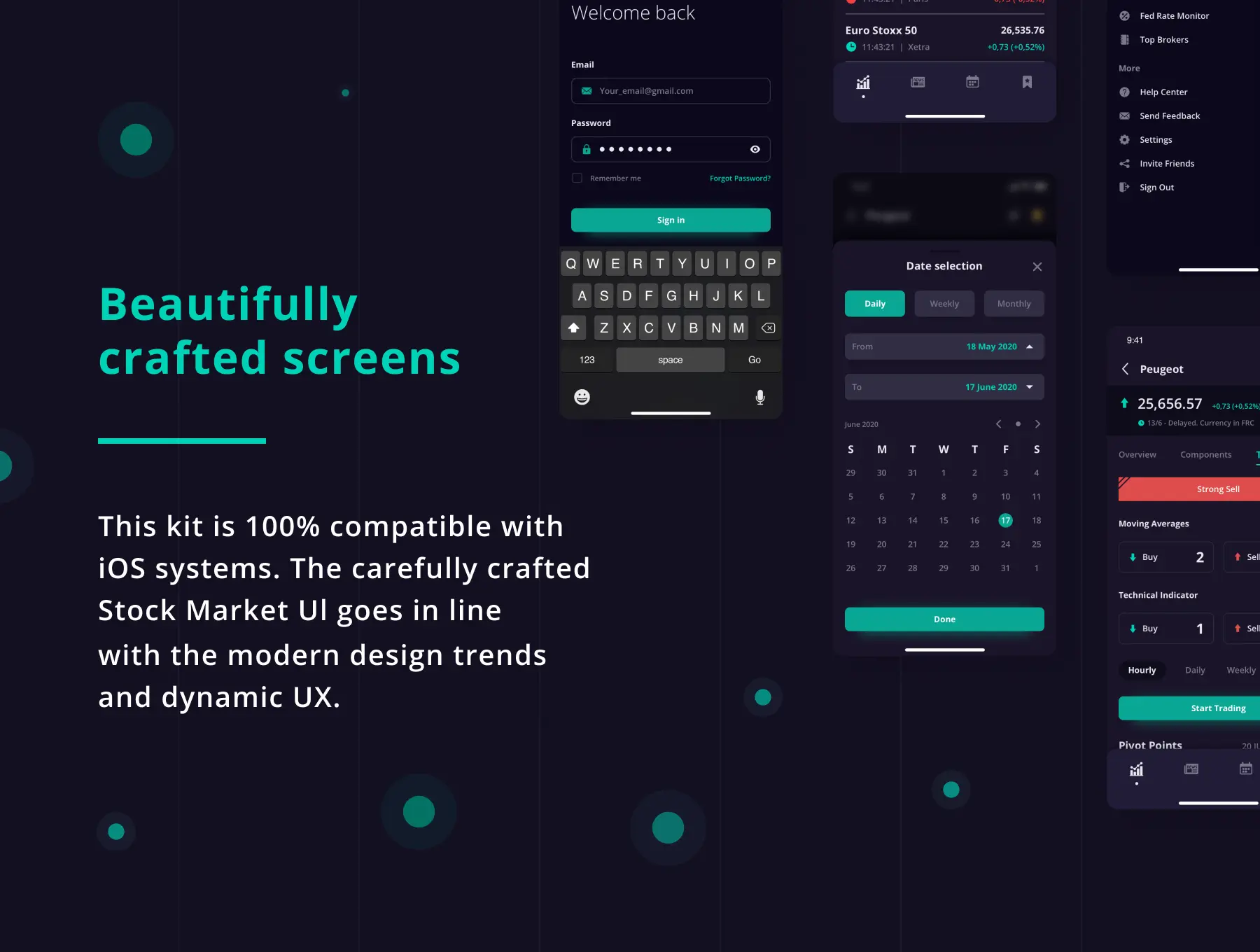Click the Sign in button
1260x952 pixels.
(671, 220)
